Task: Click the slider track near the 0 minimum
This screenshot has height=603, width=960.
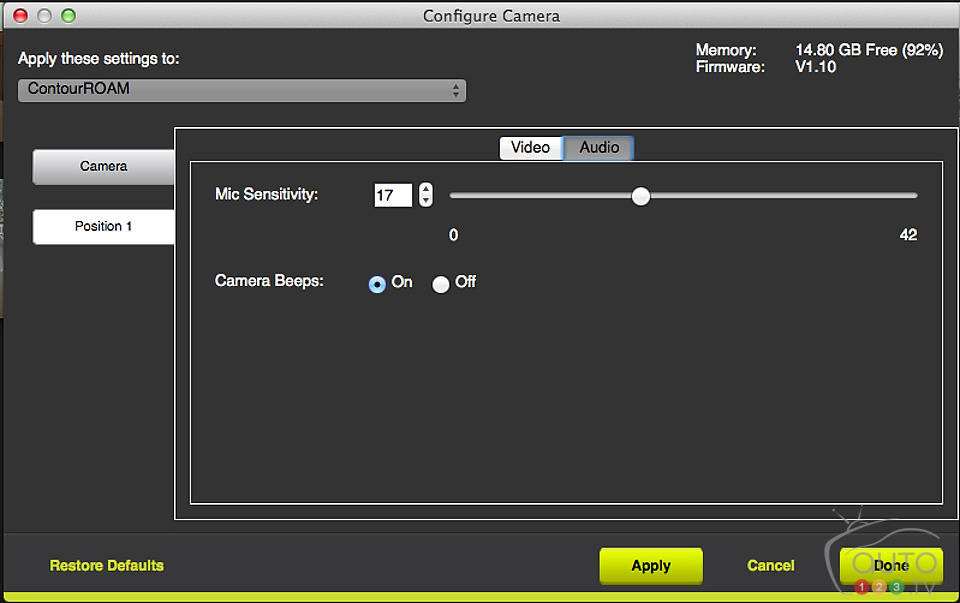Action: point(458,196)
